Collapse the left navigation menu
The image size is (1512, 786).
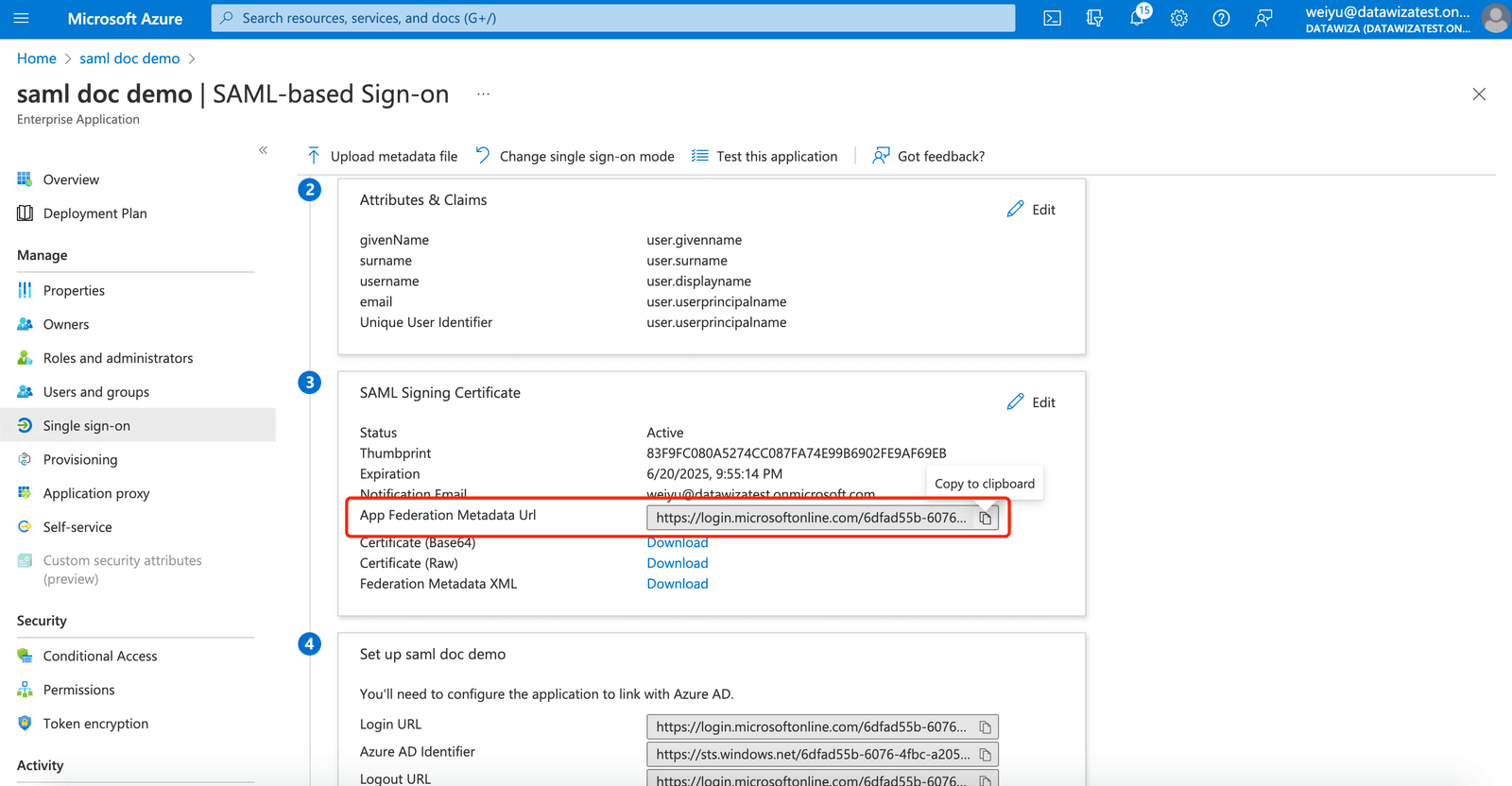coord(263,150)
